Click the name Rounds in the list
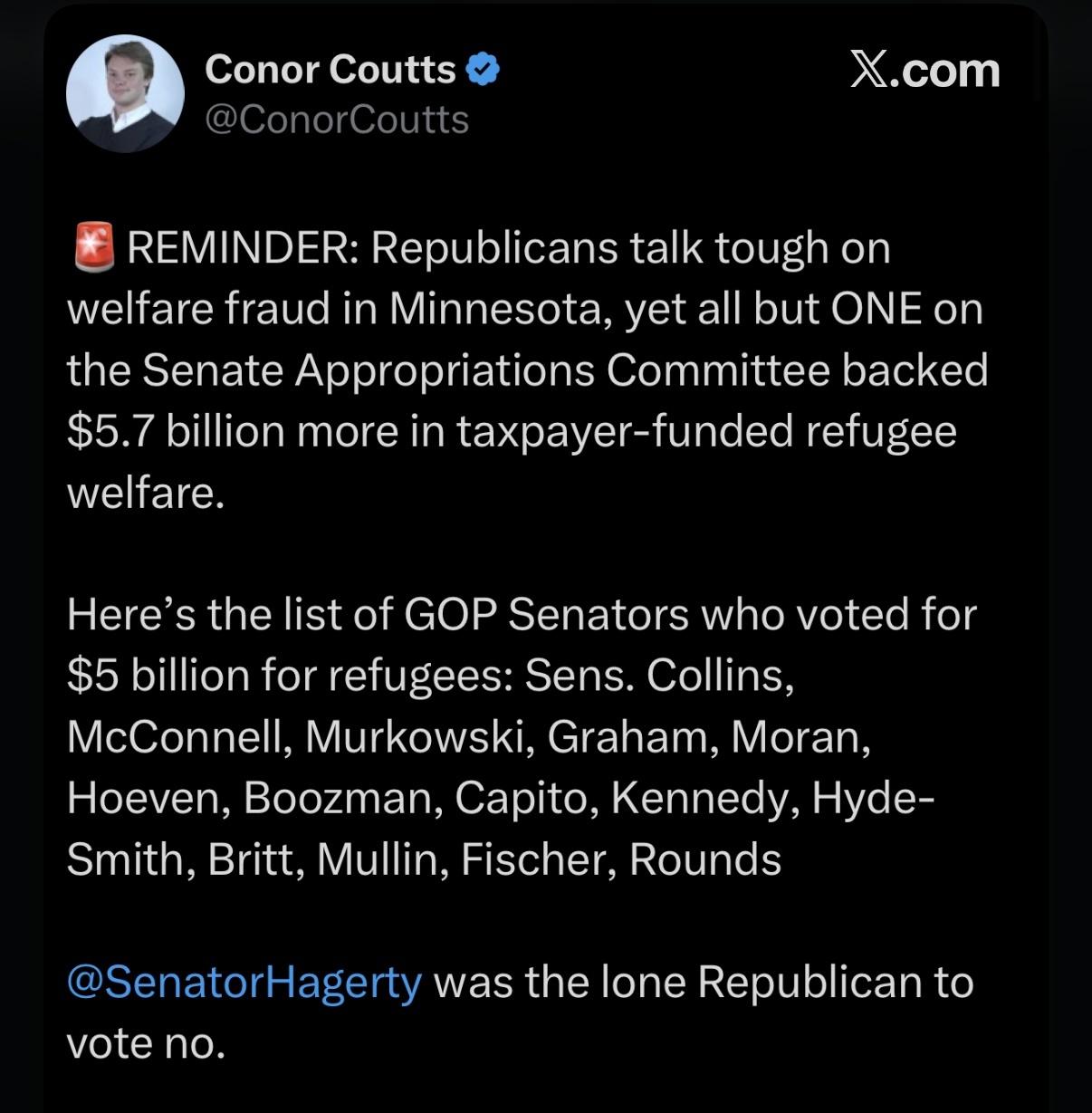The width and height of the screenshot is (1092, 1113). (704, 859)
